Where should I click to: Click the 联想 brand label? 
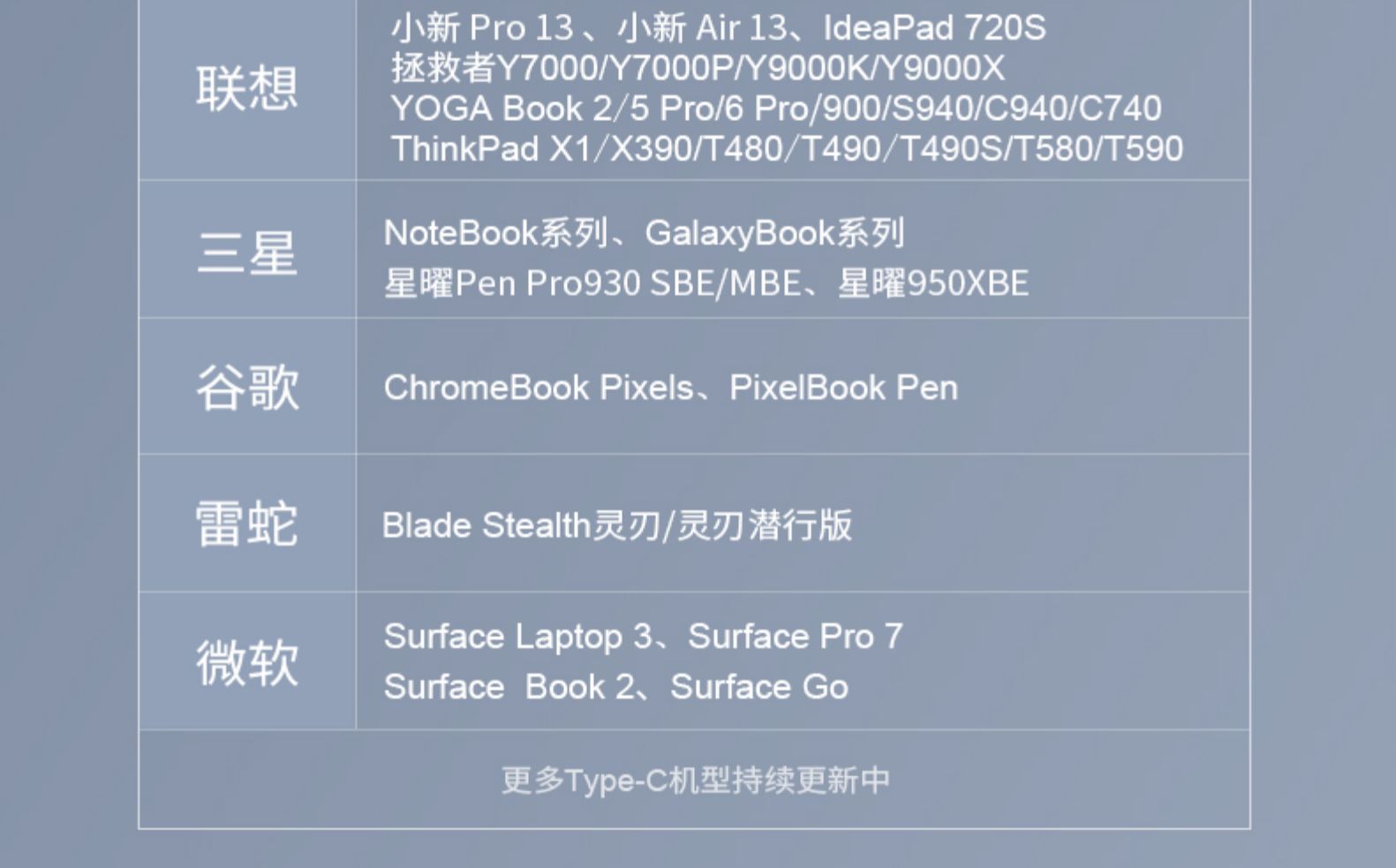point(247,88)
